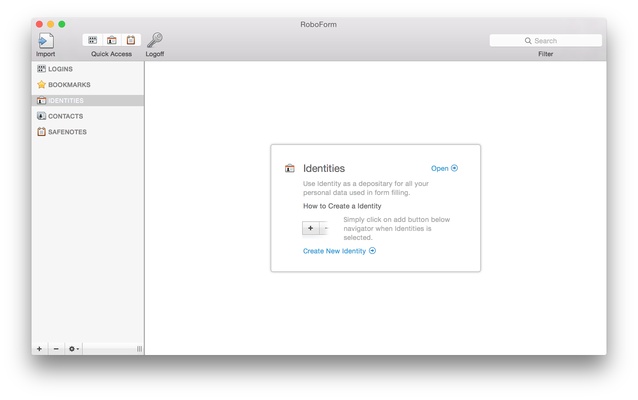Minimize the RoboForm window
This screenshot has height=400, width=638.
(50, 24)
